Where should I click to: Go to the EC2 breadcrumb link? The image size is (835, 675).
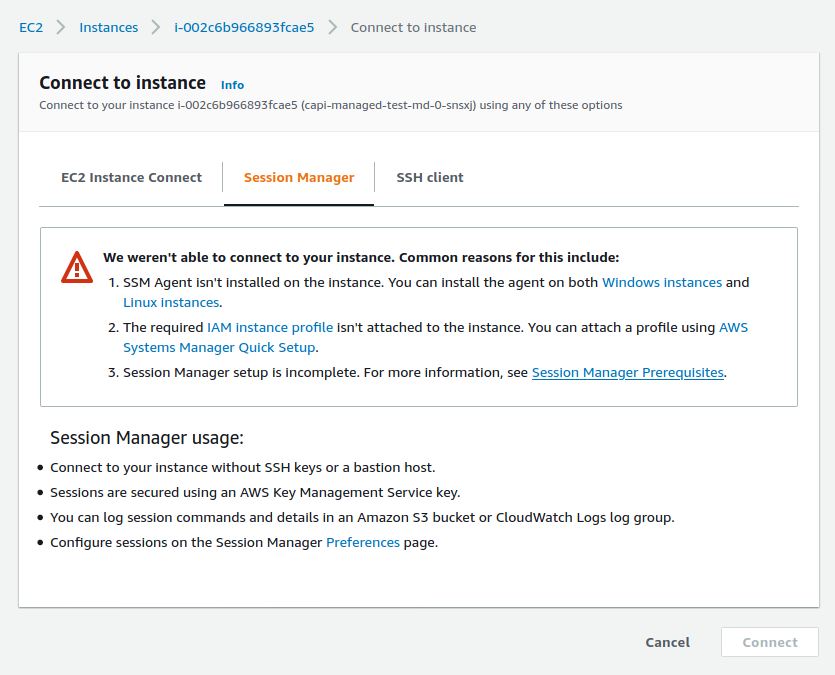tap(31, 27)
